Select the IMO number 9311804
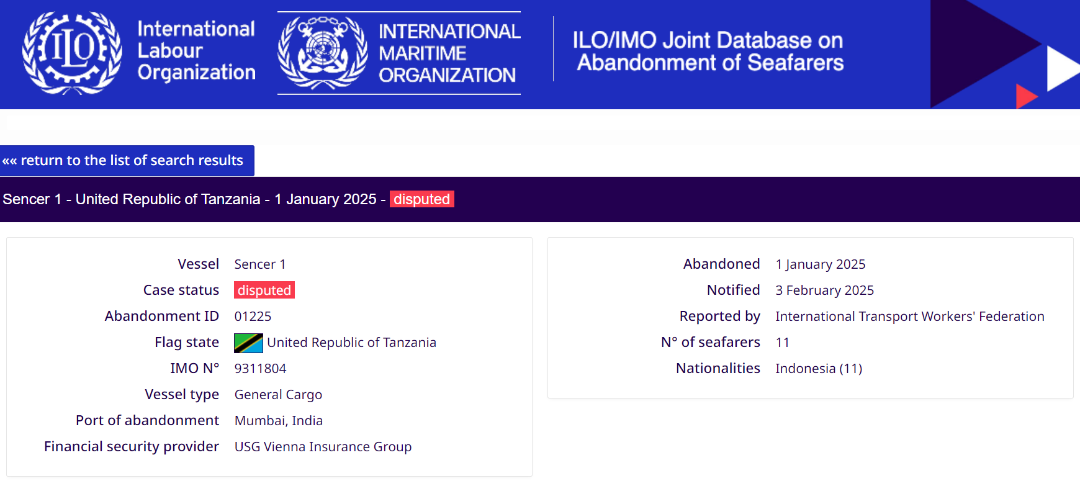This screenshot has height=486, width=1080. tap(260, 368)
